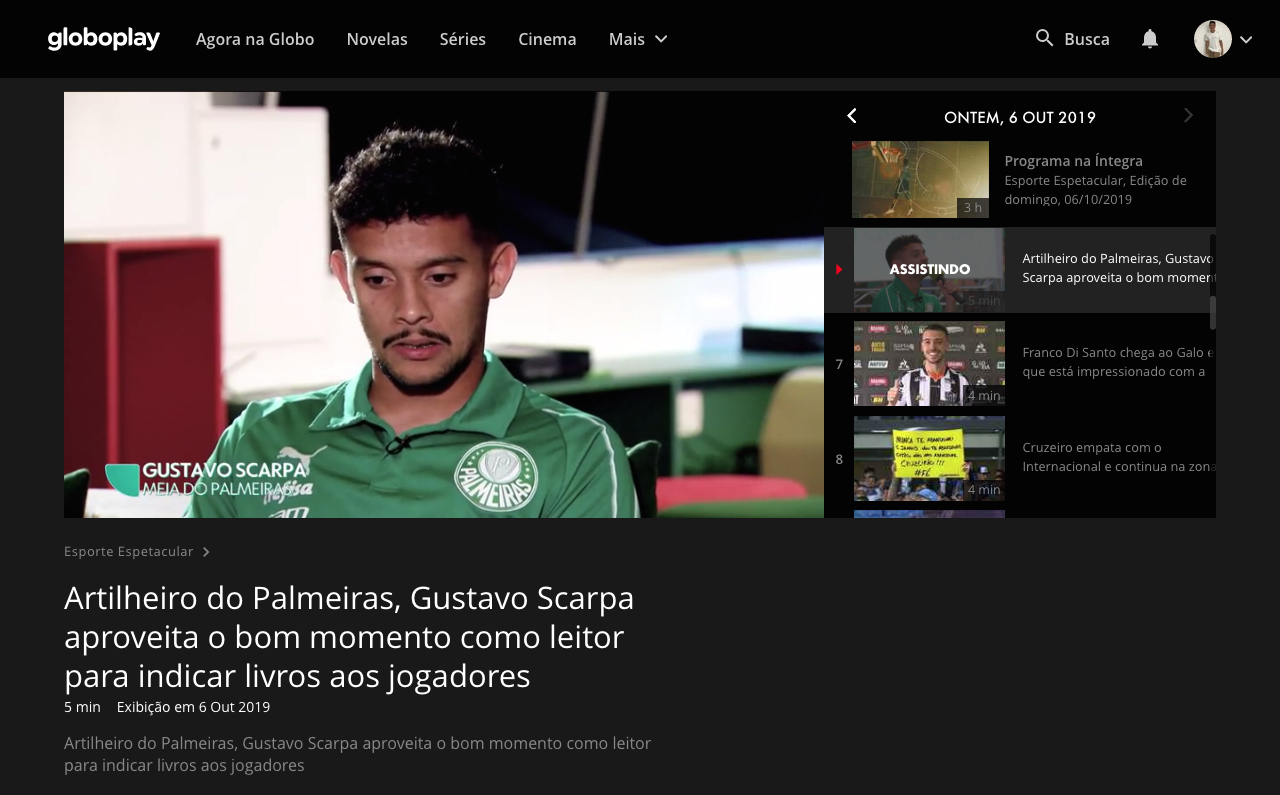Viewport: 1280px width, 795px height.
Task: Click the user profile avatar
Action: pos(1213,39)
